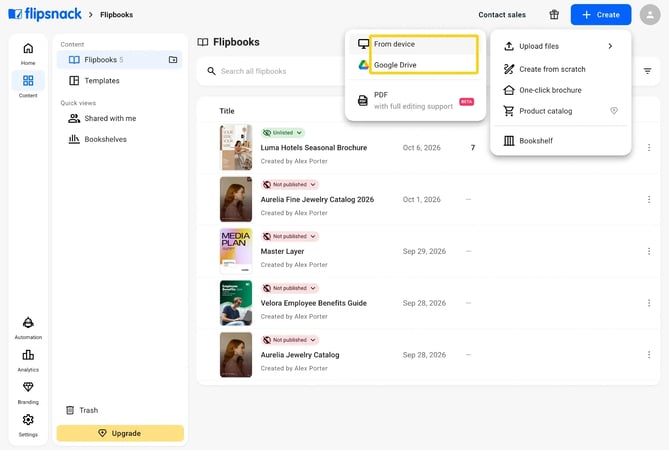This screenshot has width=669, height=450.
Task: Click the Sep 29, 2026 date
Action: pos(424,251)
